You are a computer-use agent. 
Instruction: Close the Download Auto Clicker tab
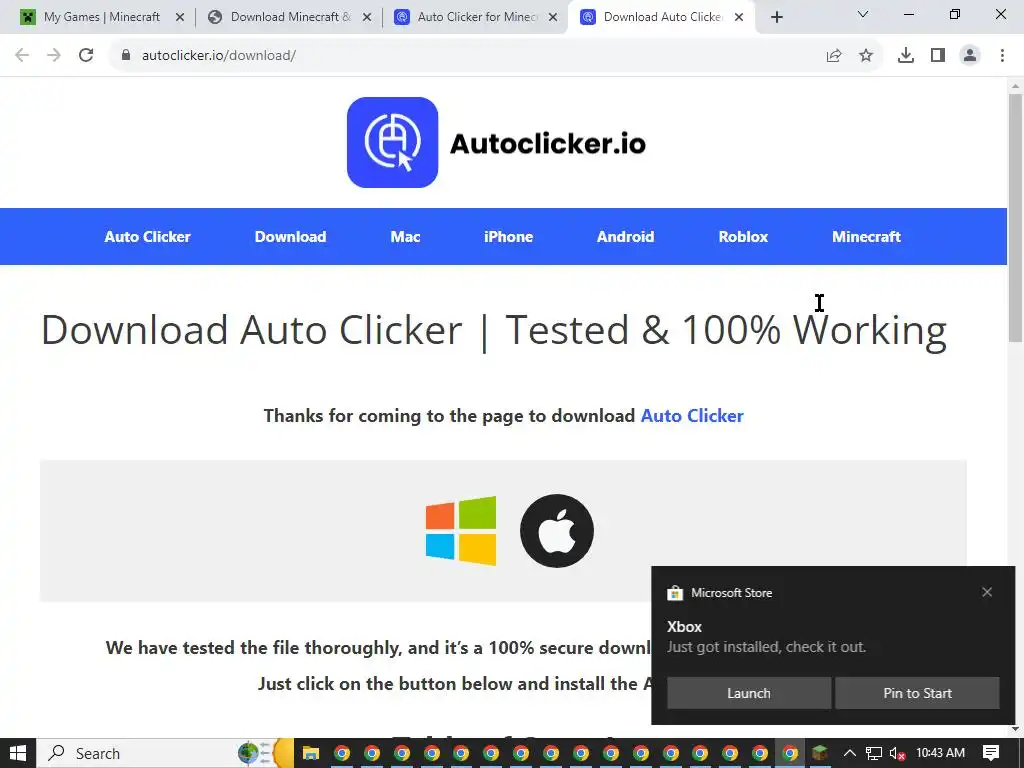(x=739, y=18)
